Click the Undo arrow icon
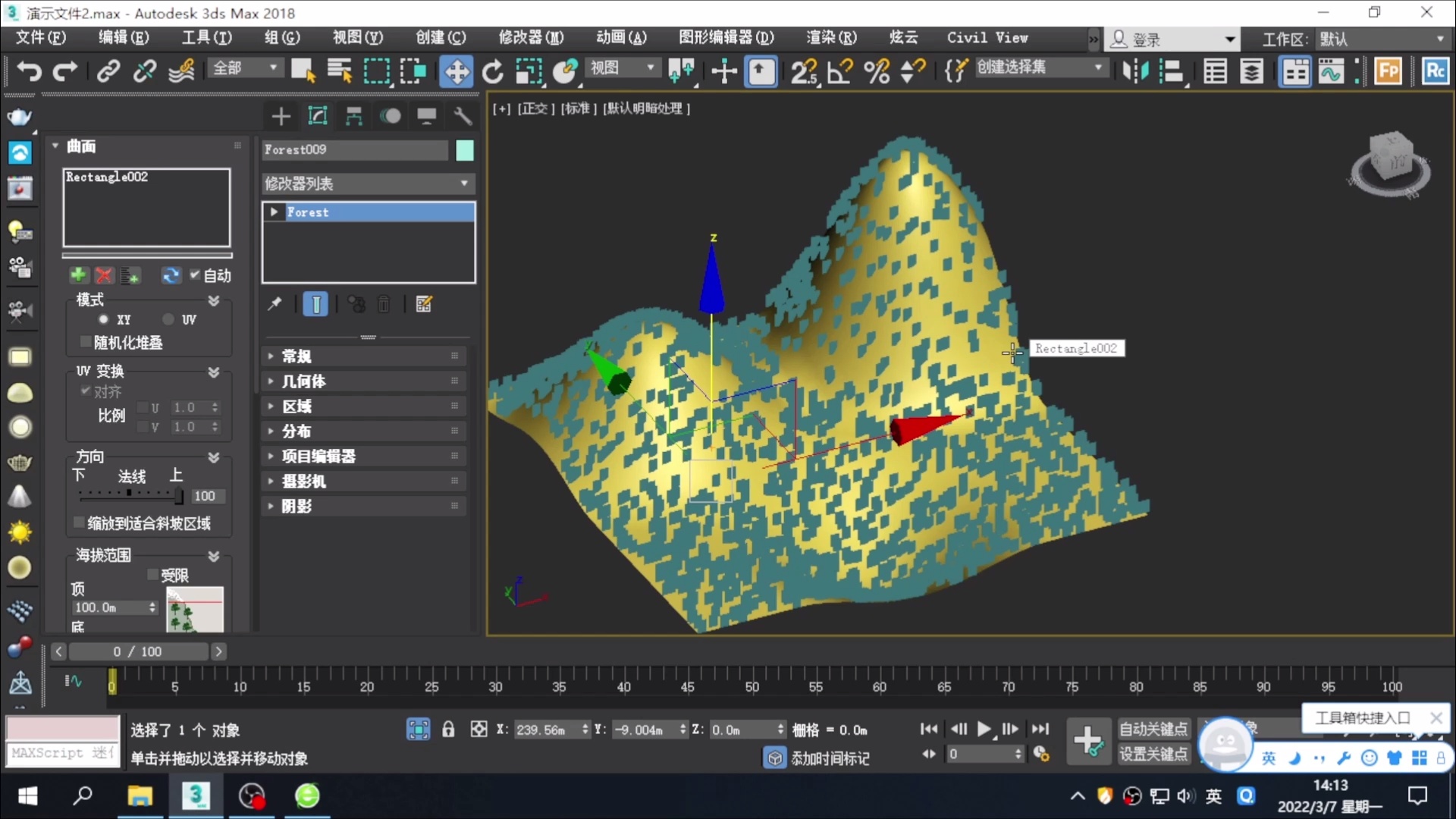Image resolution: width=1456 pixels, height=819 pixels. coord(29,71)
